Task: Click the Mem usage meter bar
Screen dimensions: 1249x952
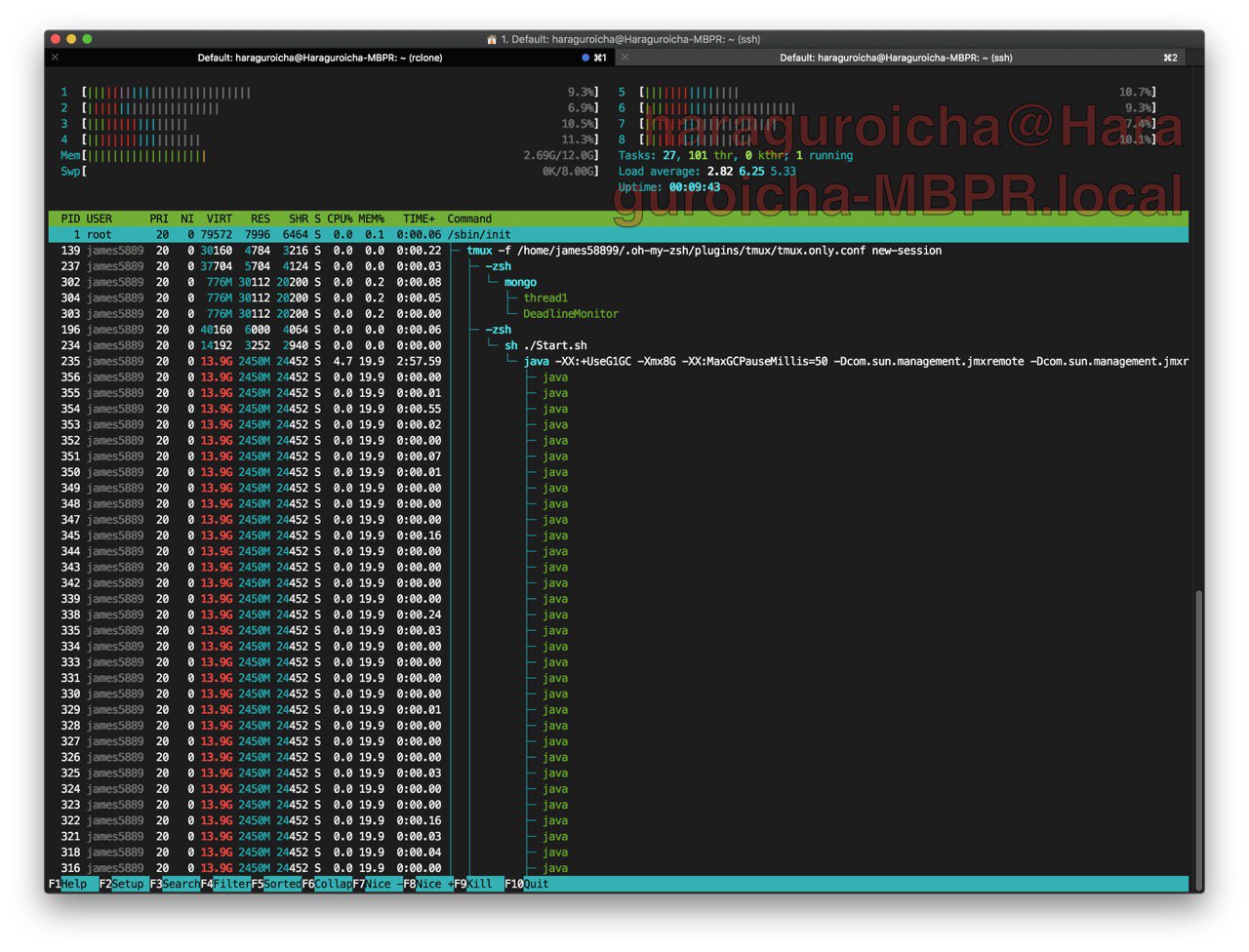Action: click(330, 155)
